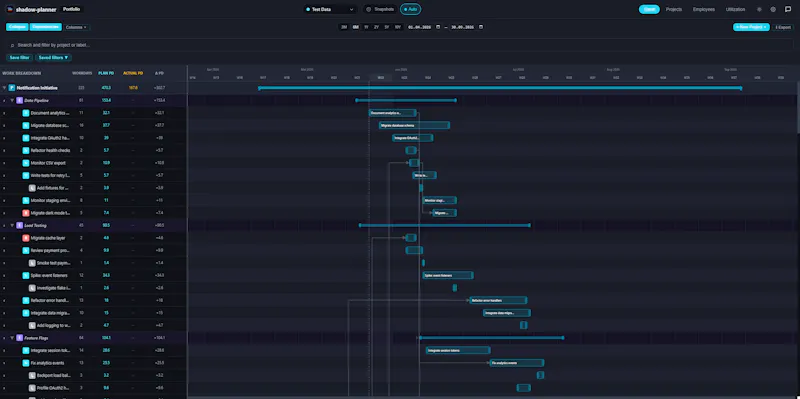The image size is (800, 399).
Task: Click the Integrate session tokens task icon
Action: click(26, 351)
